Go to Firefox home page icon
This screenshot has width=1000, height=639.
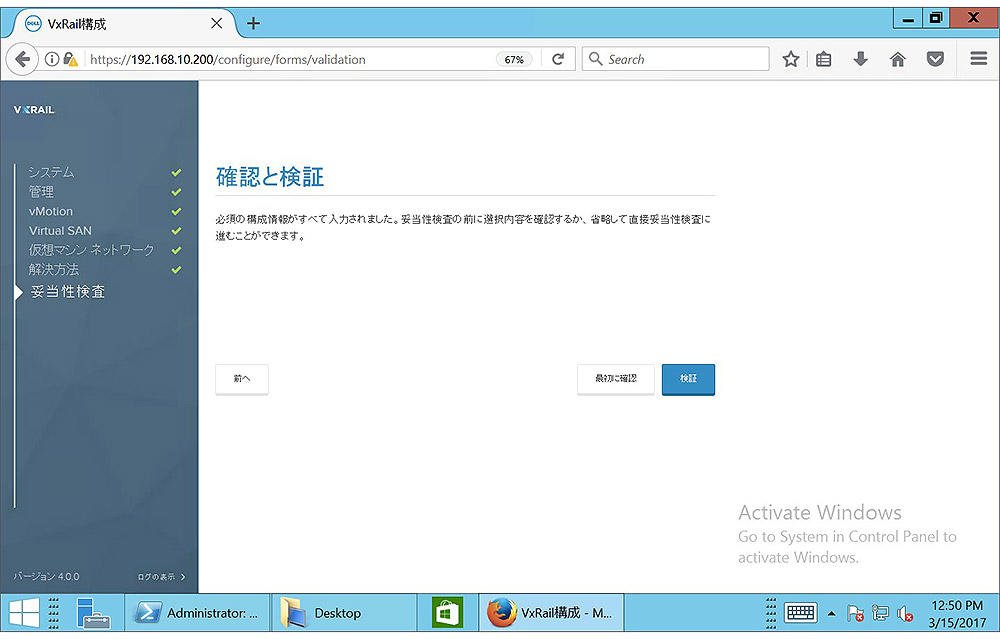(x=897, y=59)
